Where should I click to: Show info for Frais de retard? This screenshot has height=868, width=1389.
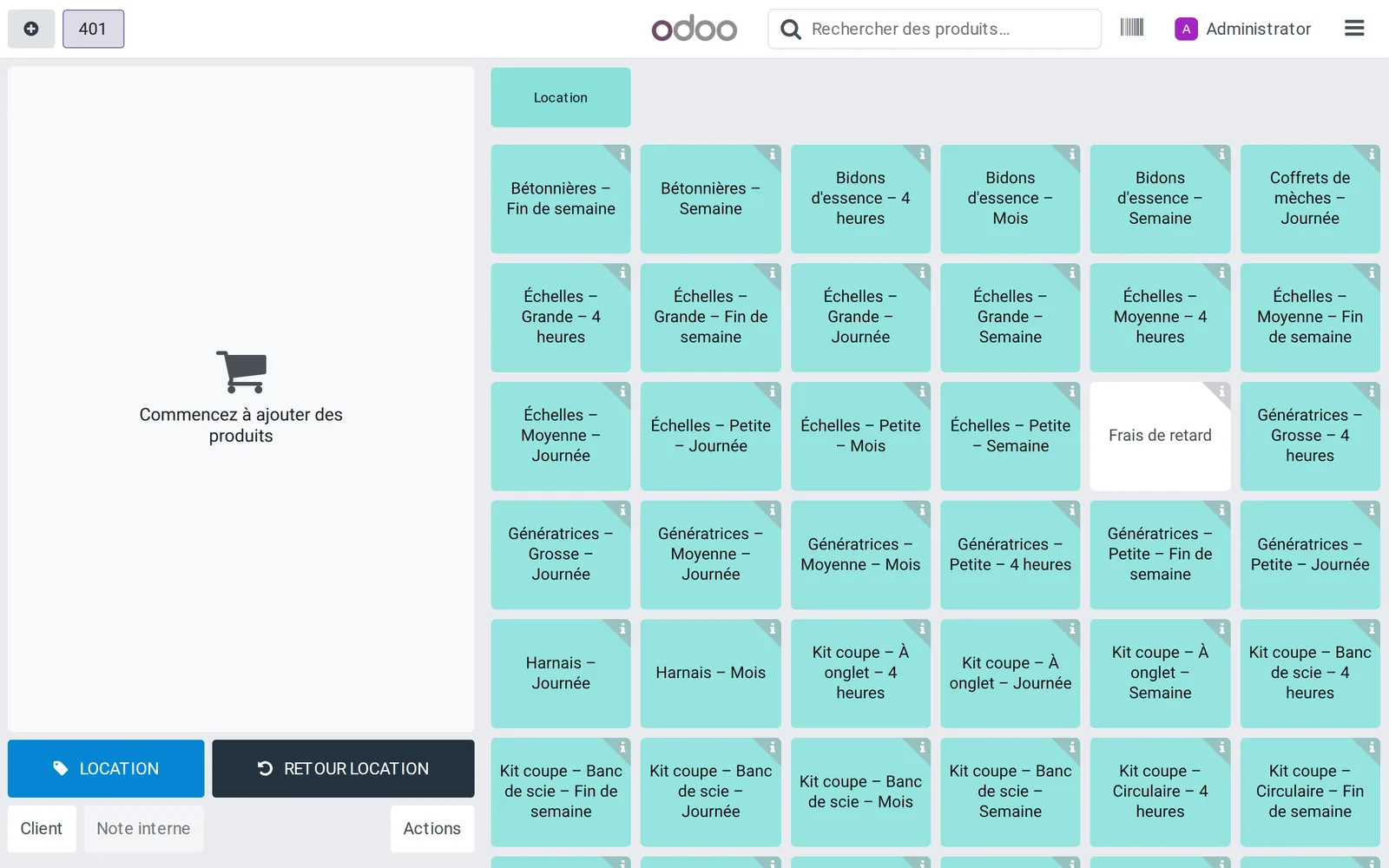click(x=1221, y=391)
